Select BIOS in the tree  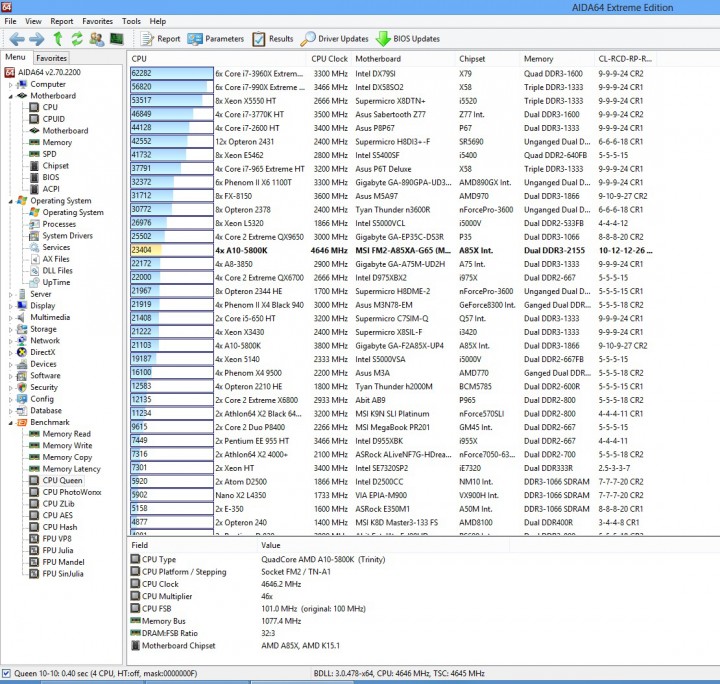[x=51, y=177]
